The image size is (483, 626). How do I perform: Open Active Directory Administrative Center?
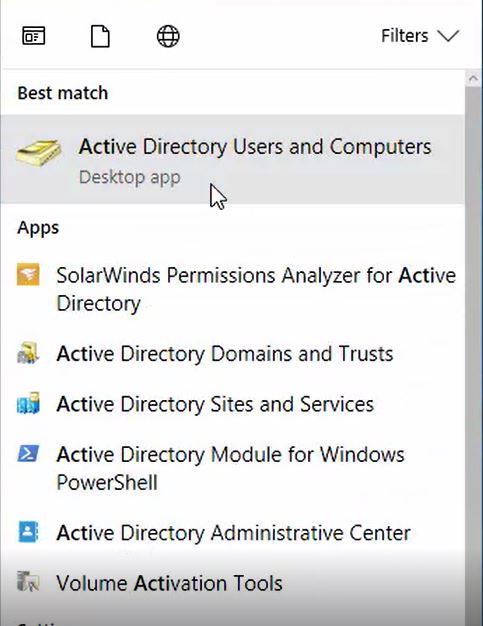(232, 533)
